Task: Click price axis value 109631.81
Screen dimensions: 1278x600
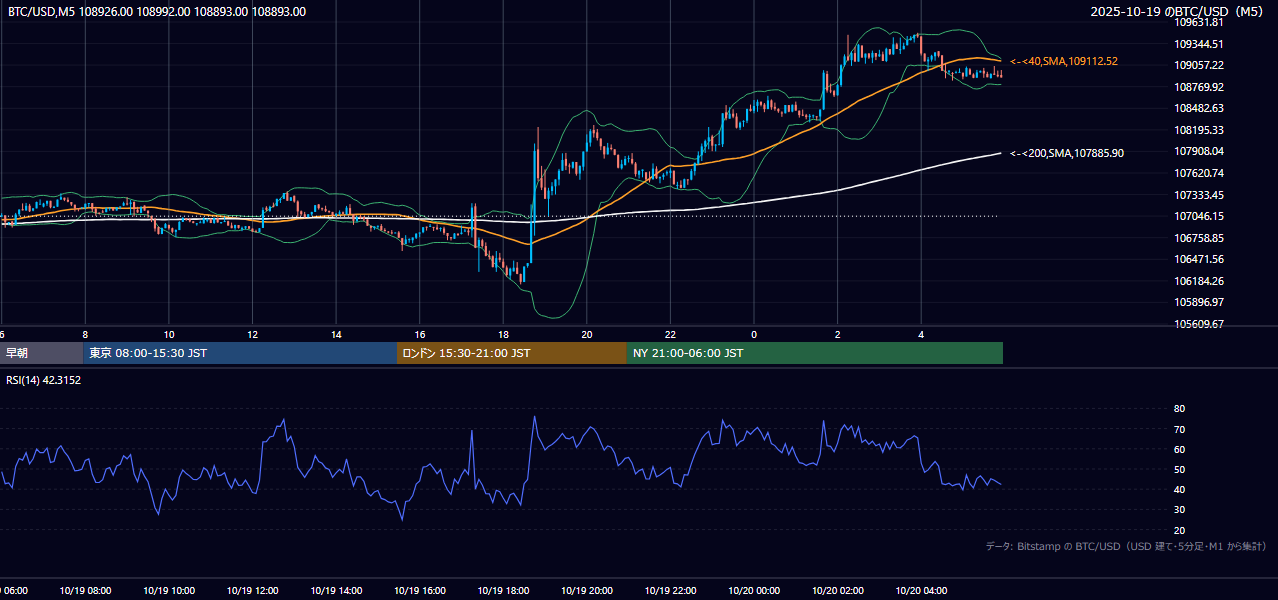Action: [x=1199, y=22]
